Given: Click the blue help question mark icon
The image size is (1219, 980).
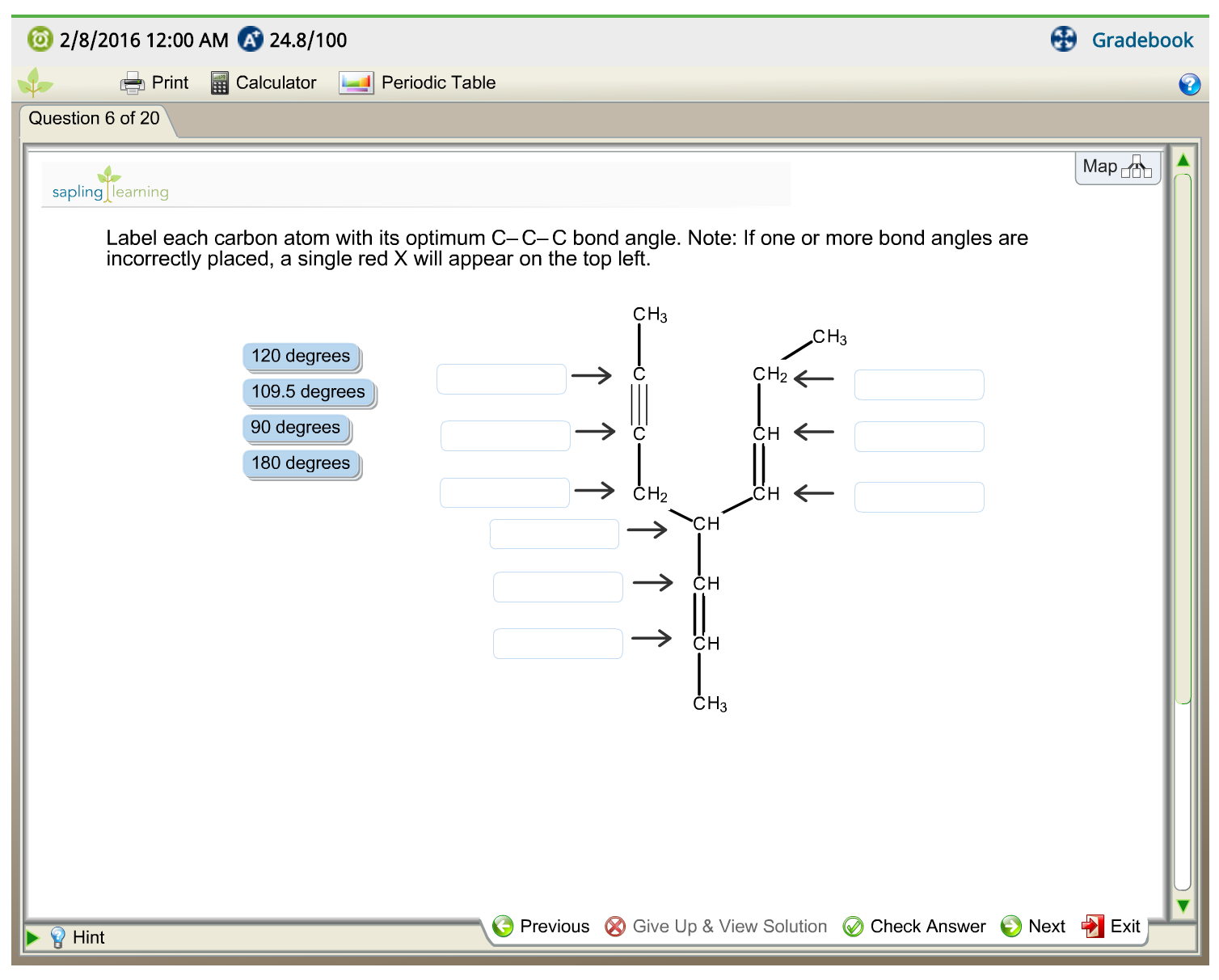Looking at the screenshot, I should [1189, 84].
